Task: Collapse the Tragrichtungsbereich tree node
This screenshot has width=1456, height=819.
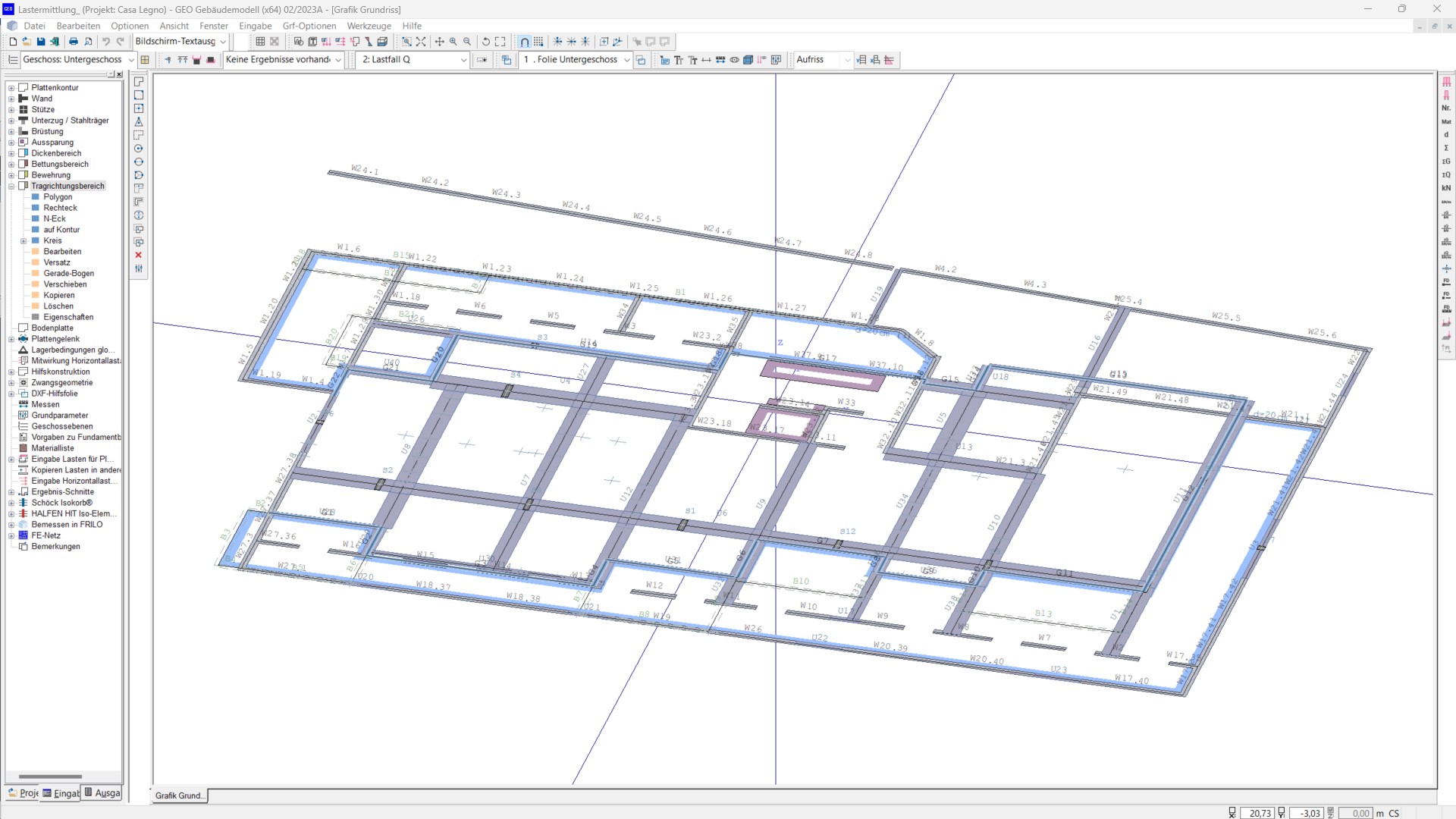Action: point(11,186)
